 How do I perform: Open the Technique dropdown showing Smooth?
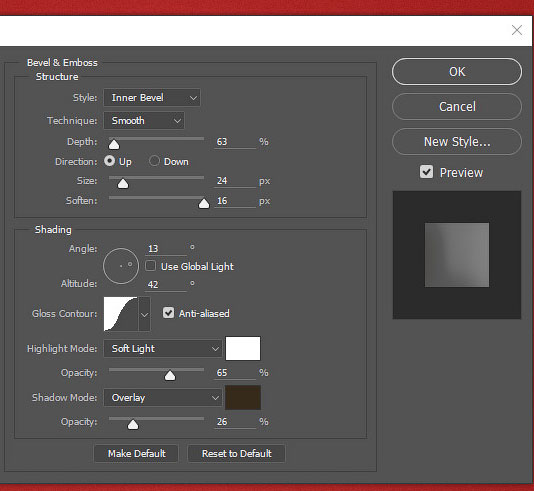pyautogui.click(x=144, y=121)
